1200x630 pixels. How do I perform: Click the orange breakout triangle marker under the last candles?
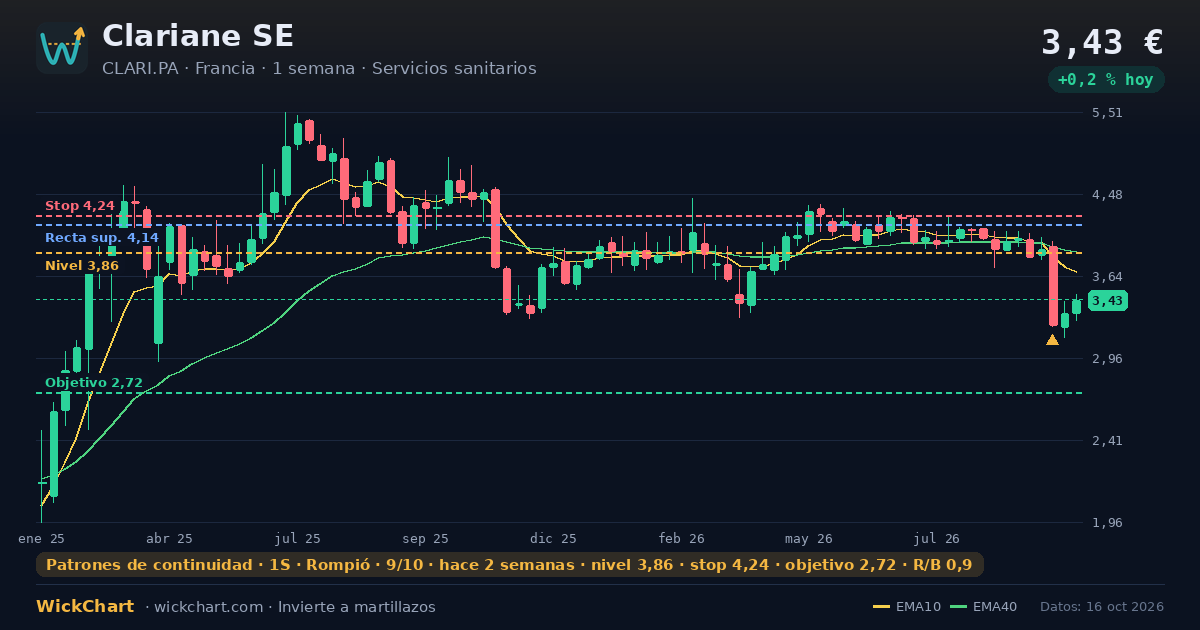[1052, 340]
